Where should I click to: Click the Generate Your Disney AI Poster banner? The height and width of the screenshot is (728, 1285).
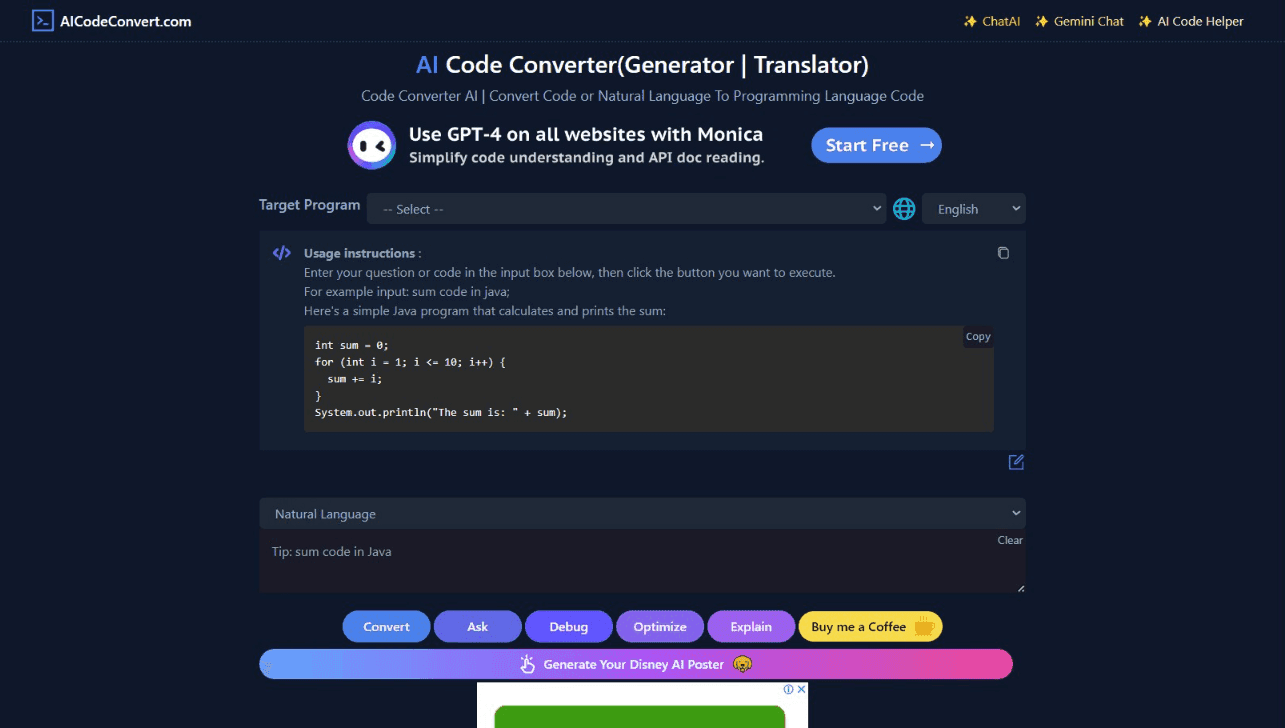click(x=636, y=664)
